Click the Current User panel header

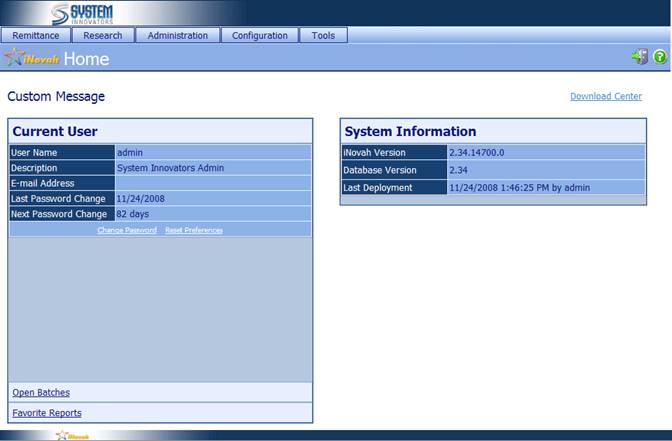(55, 131)
